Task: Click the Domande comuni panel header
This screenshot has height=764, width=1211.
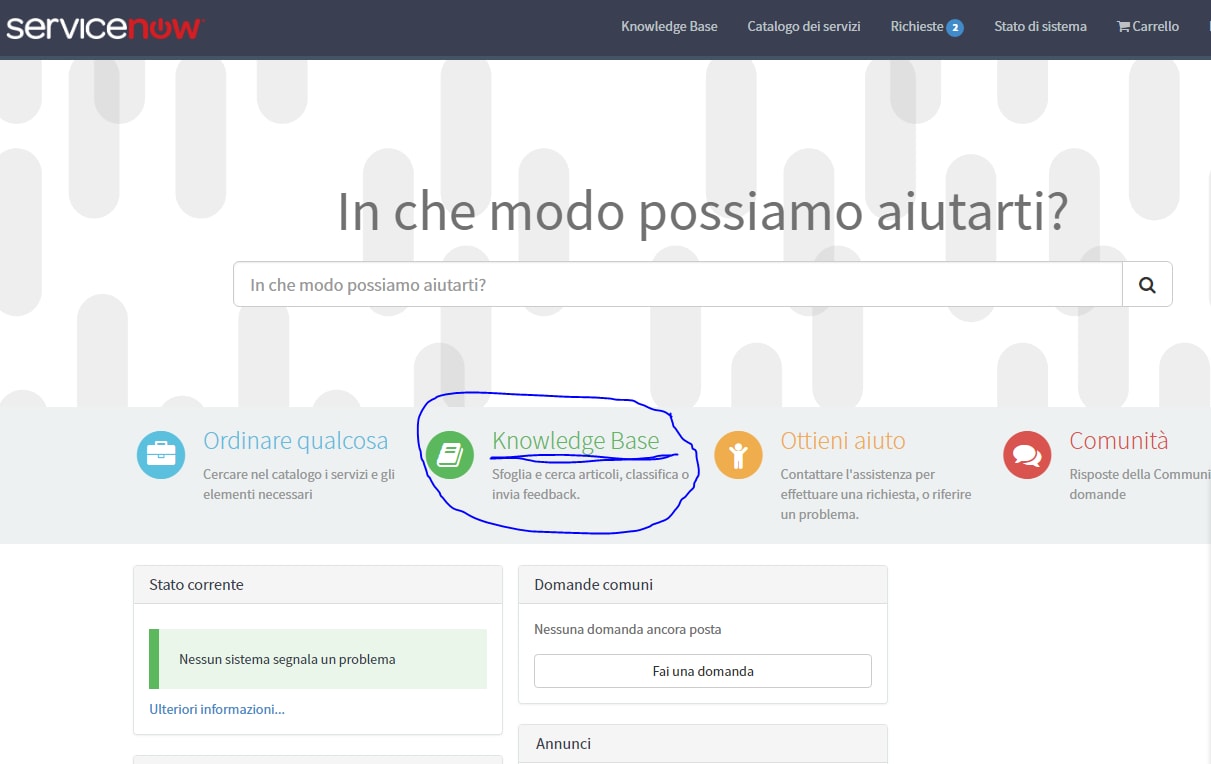Action: (x=703, y=584)
